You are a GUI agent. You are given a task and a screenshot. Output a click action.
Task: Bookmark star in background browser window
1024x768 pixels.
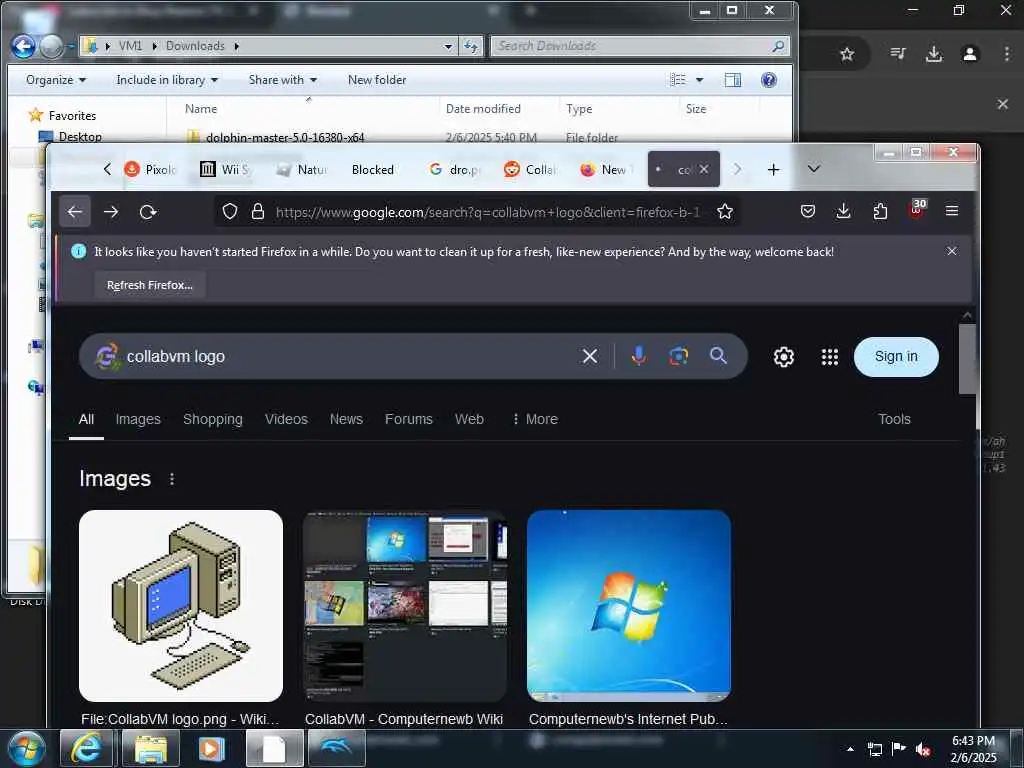[x=847, y=54]
